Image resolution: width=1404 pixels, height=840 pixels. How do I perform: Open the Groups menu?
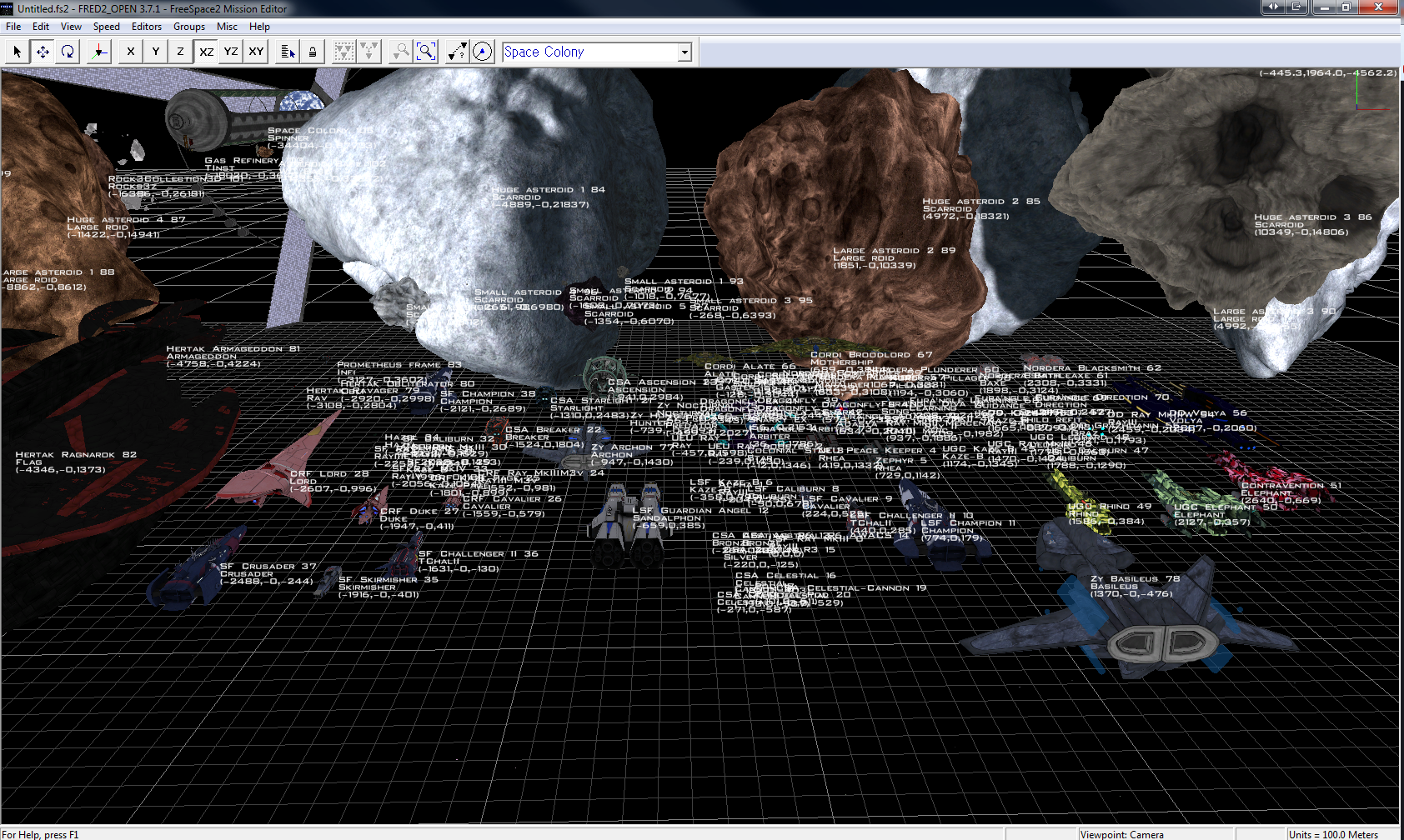(x=189, y=27)
